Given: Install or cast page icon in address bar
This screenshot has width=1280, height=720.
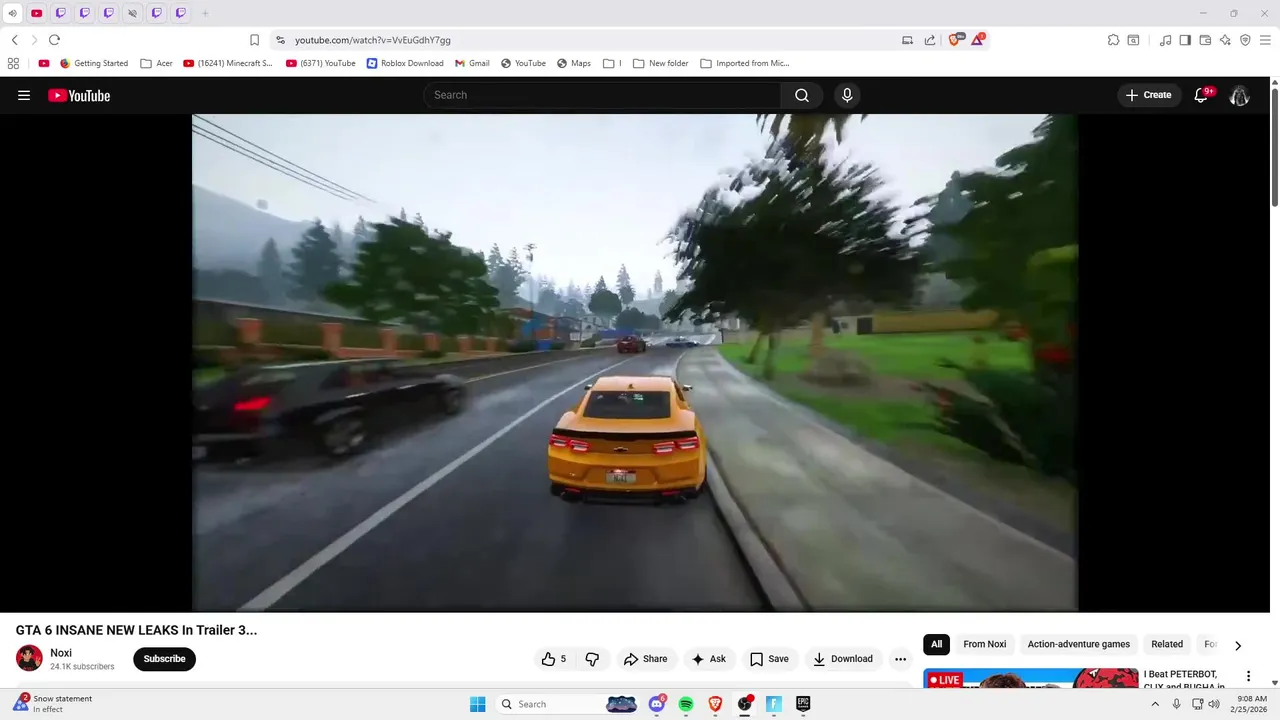Looking at the screenshot, I should point(908,40).
